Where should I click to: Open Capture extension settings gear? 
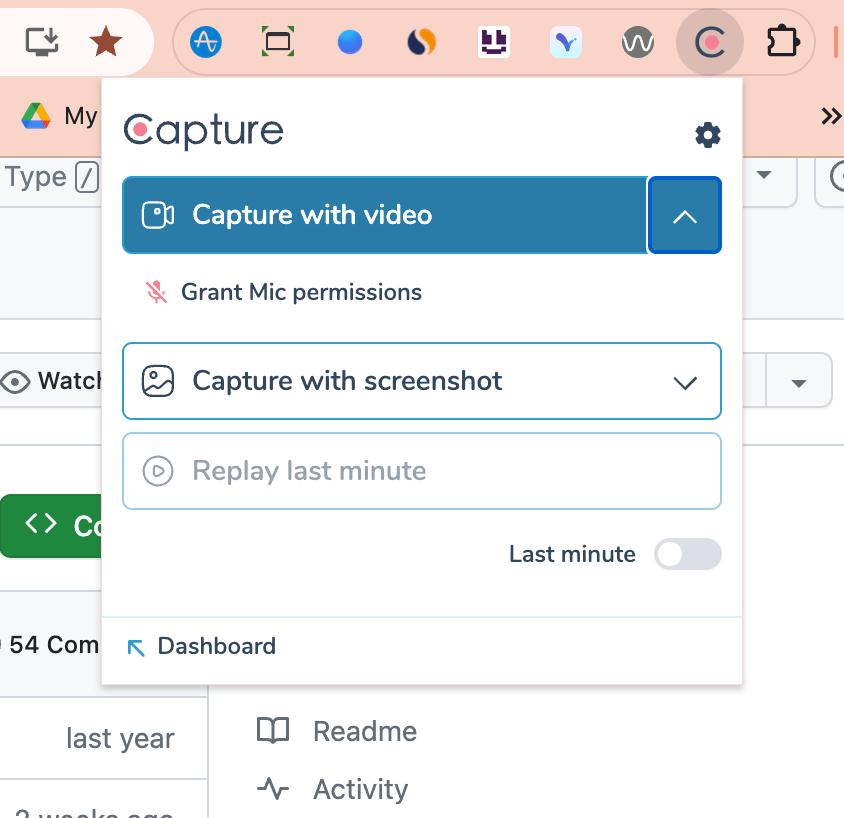pos(707,135)
